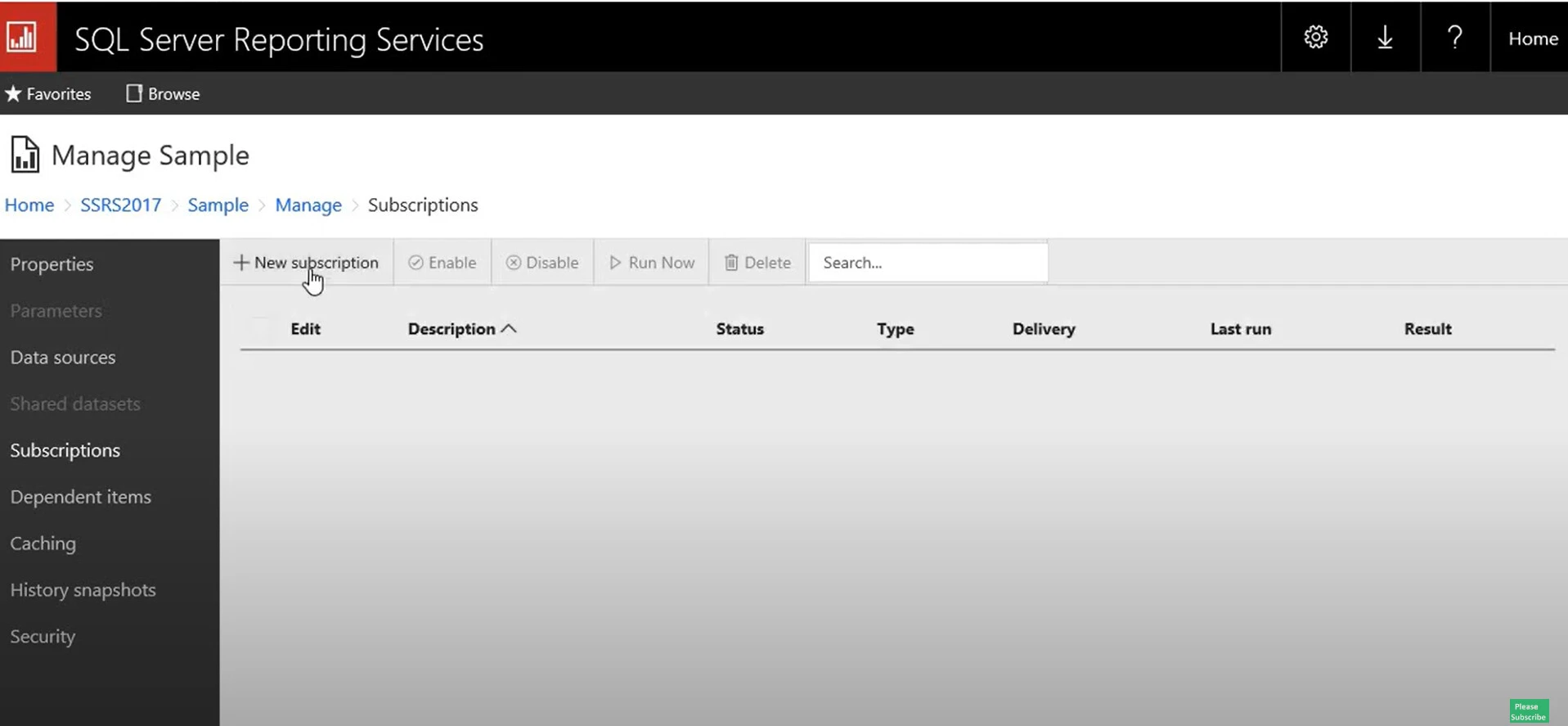Click the SQL Server Reporting Services logo icon

[22, 37]
